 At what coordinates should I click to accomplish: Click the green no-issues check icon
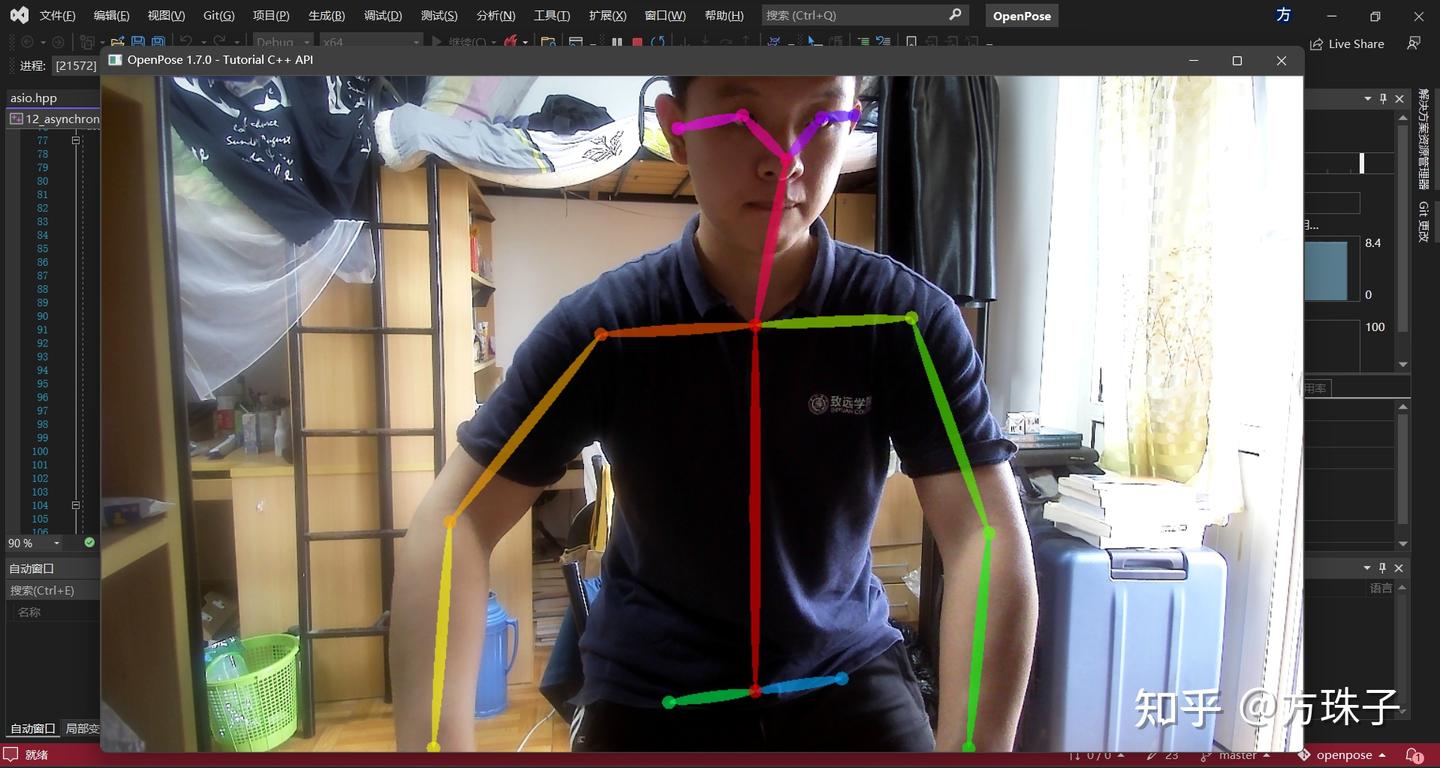pos(90,543)
